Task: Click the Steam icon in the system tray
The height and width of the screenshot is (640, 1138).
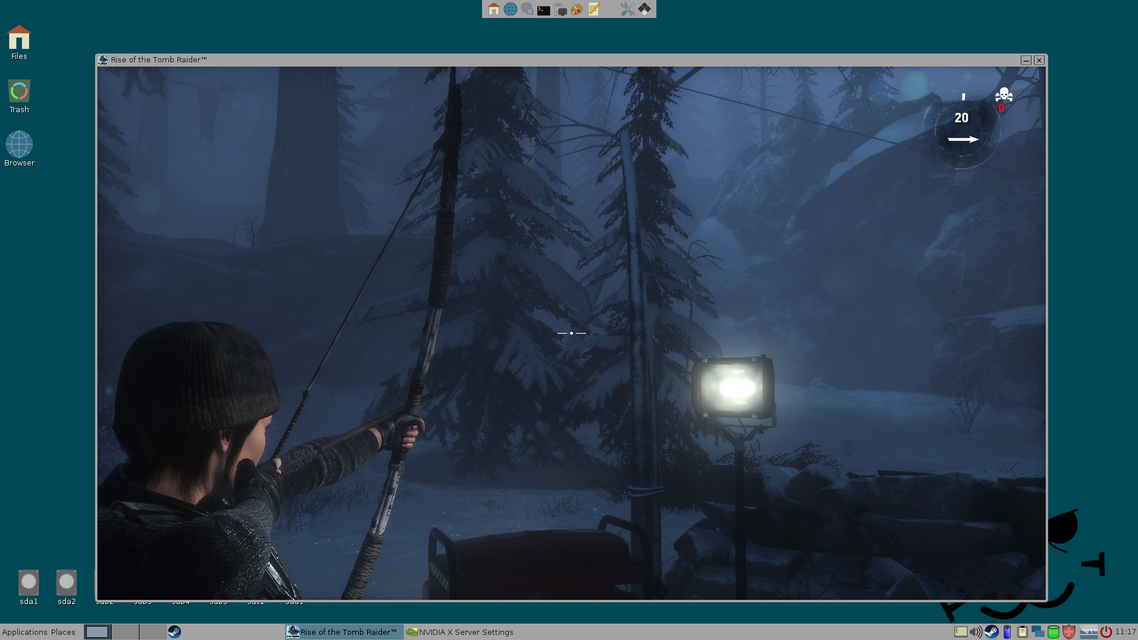Action: tap(991, 632)
